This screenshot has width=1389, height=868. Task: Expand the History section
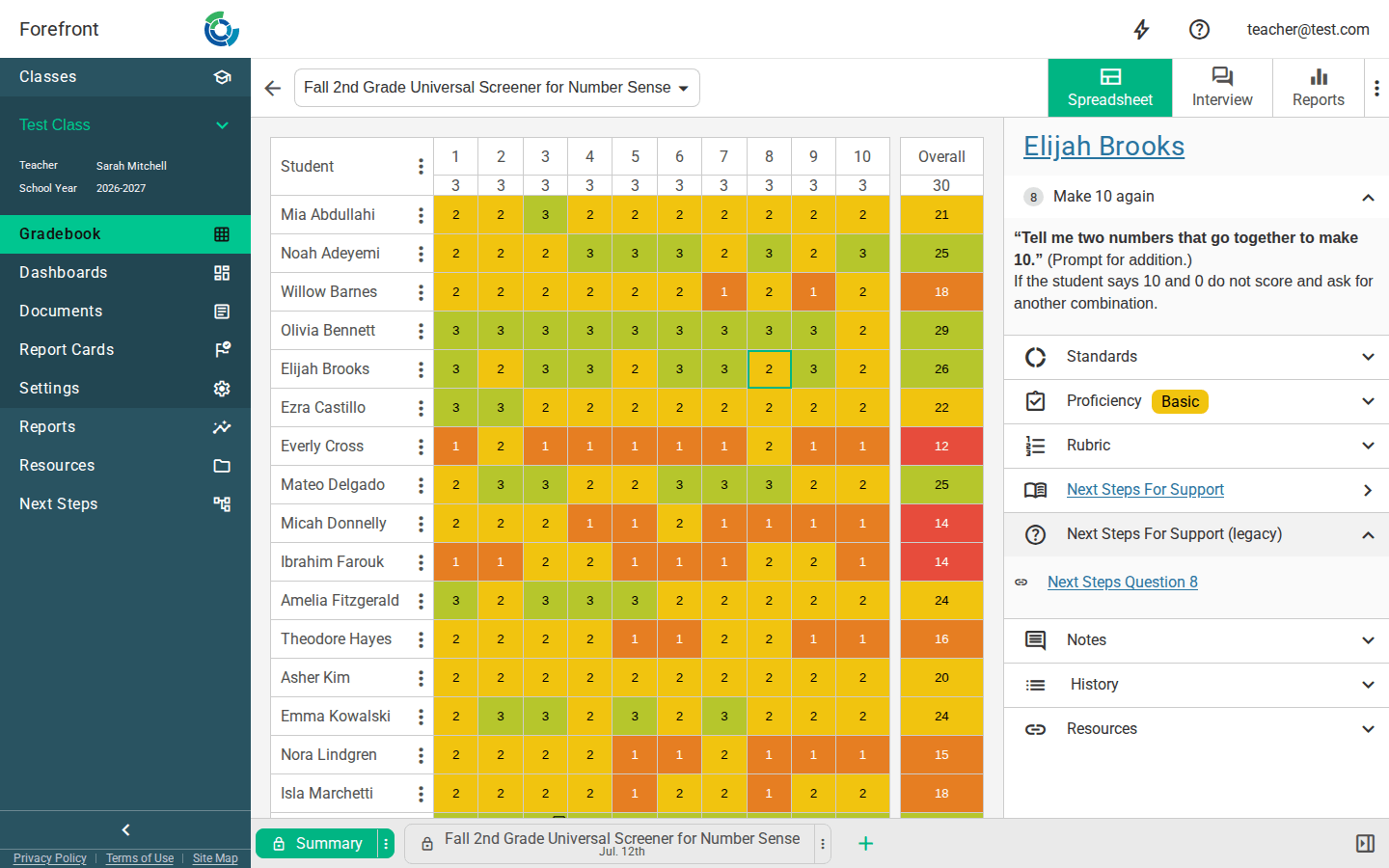coord(1196,685)
